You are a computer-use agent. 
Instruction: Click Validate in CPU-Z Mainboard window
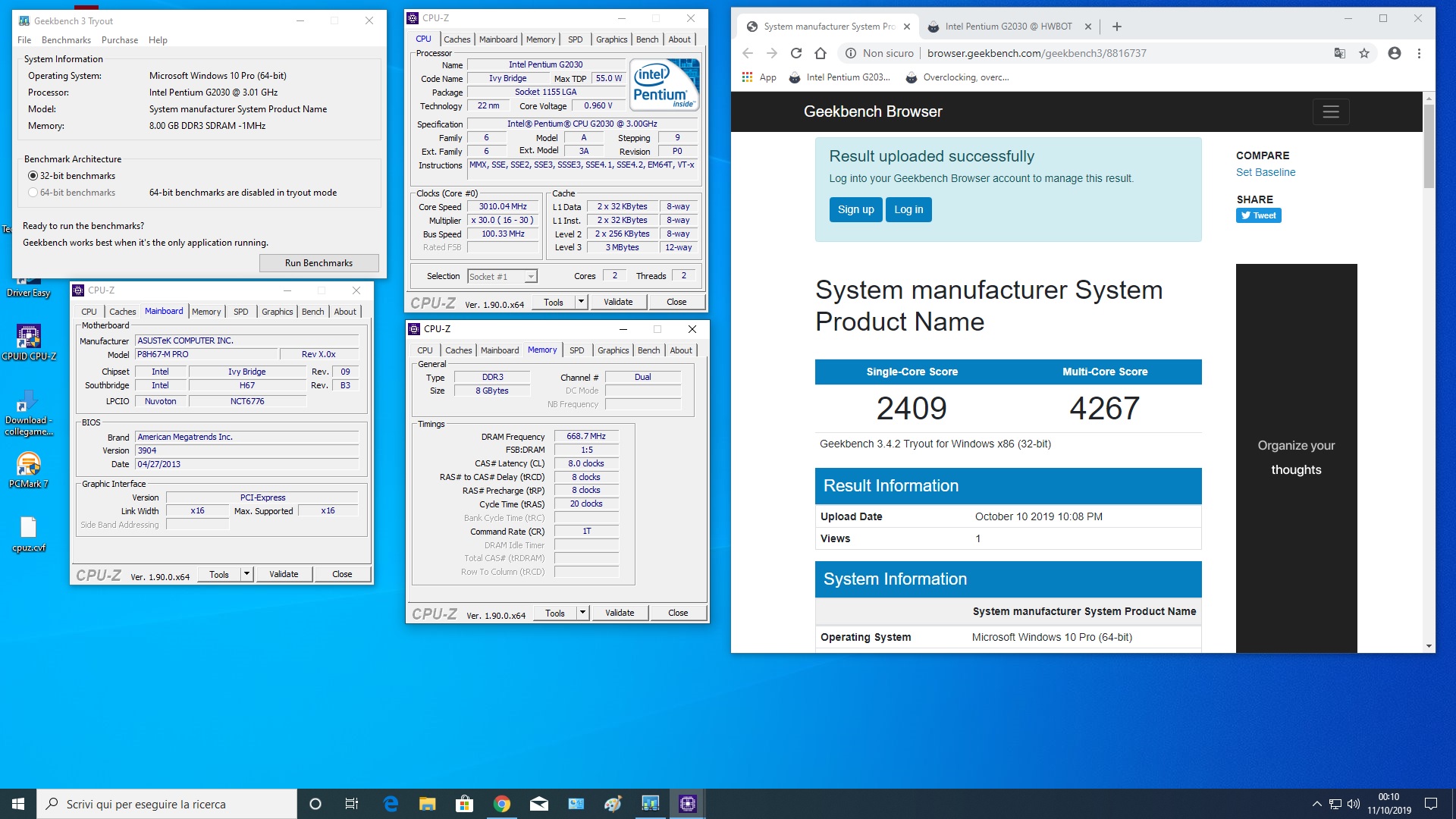284,574
